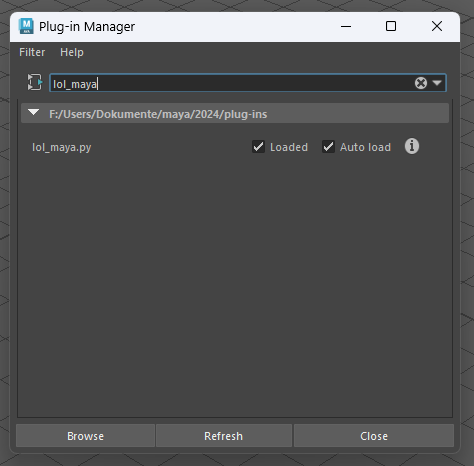Clear the lol_maya search text

[421, 83]
